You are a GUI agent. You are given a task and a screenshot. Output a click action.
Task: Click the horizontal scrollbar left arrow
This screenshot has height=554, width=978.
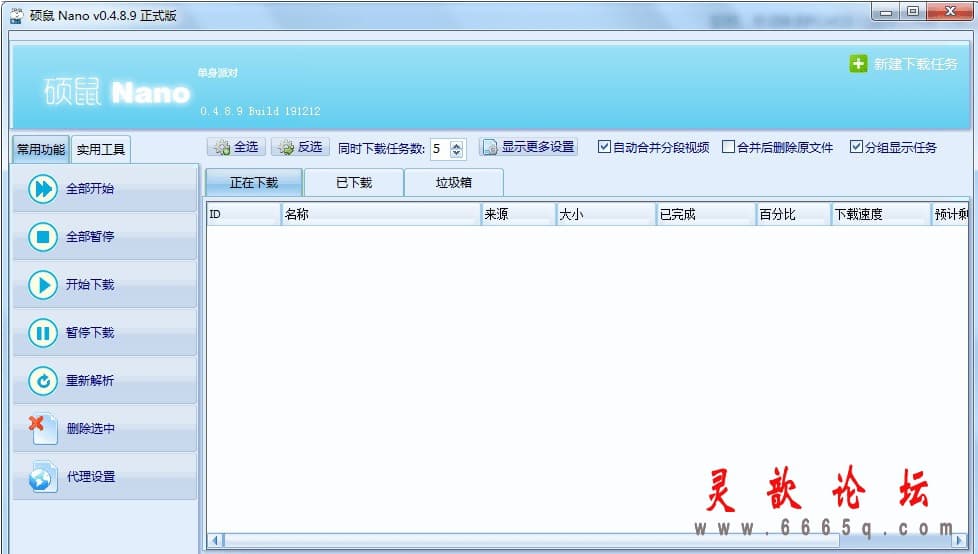pos(215,540)
